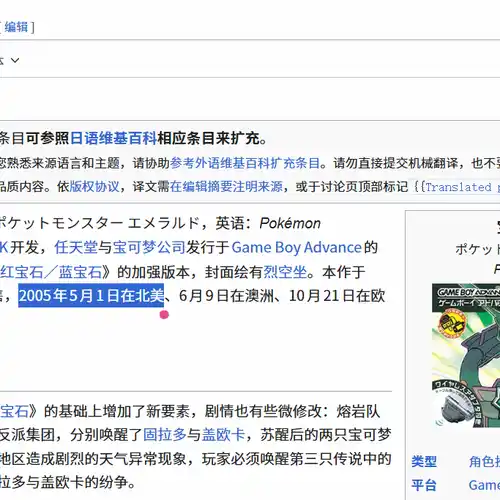The height and width of the screenshot is (500, 500).
Task: Click the Japanese title ポケットモンスター エメラルド
Action: click(x=100, y=223)
